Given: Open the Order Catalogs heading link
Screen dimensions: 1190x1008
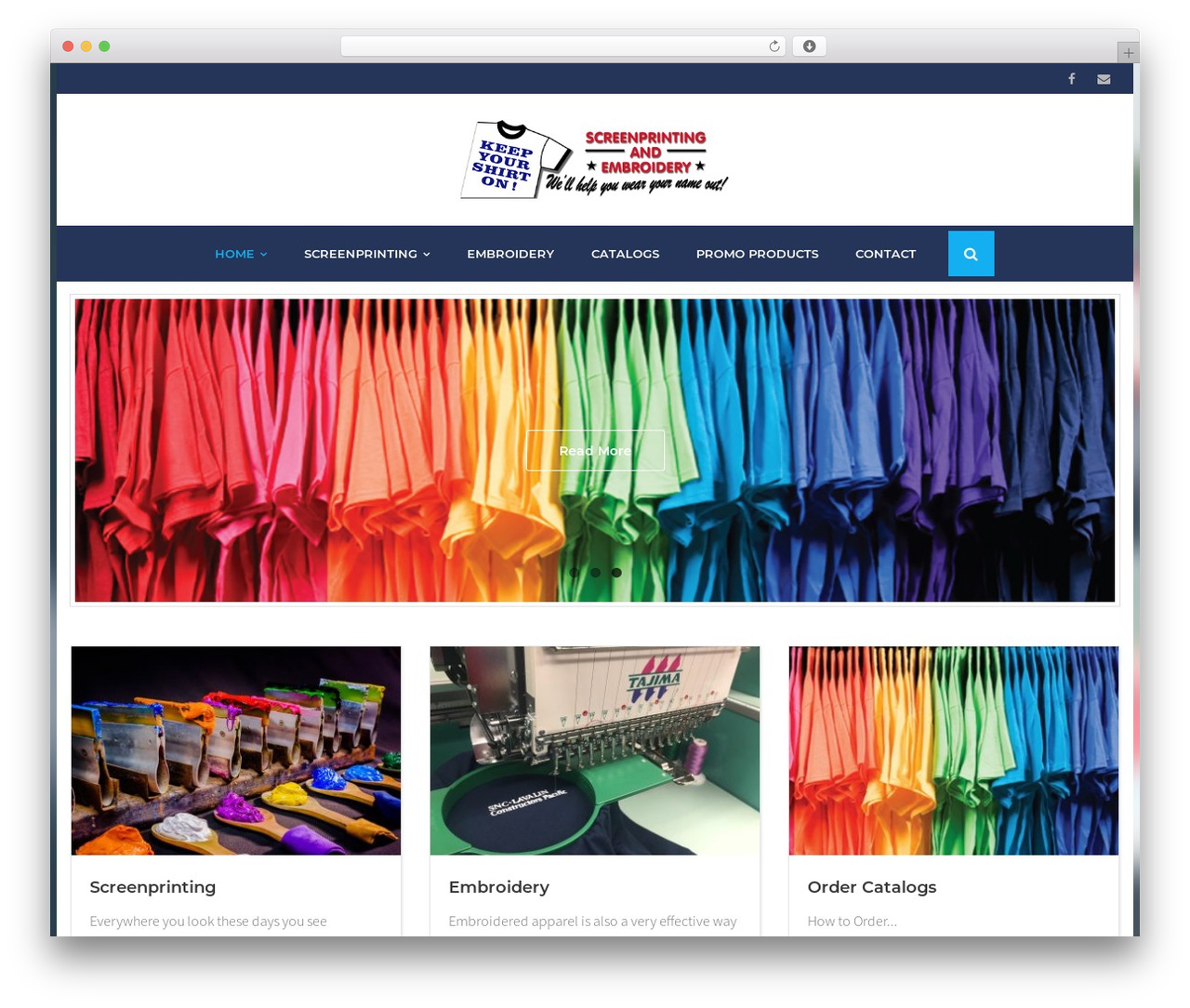Looking at the screenshot, I should (872, 887).
